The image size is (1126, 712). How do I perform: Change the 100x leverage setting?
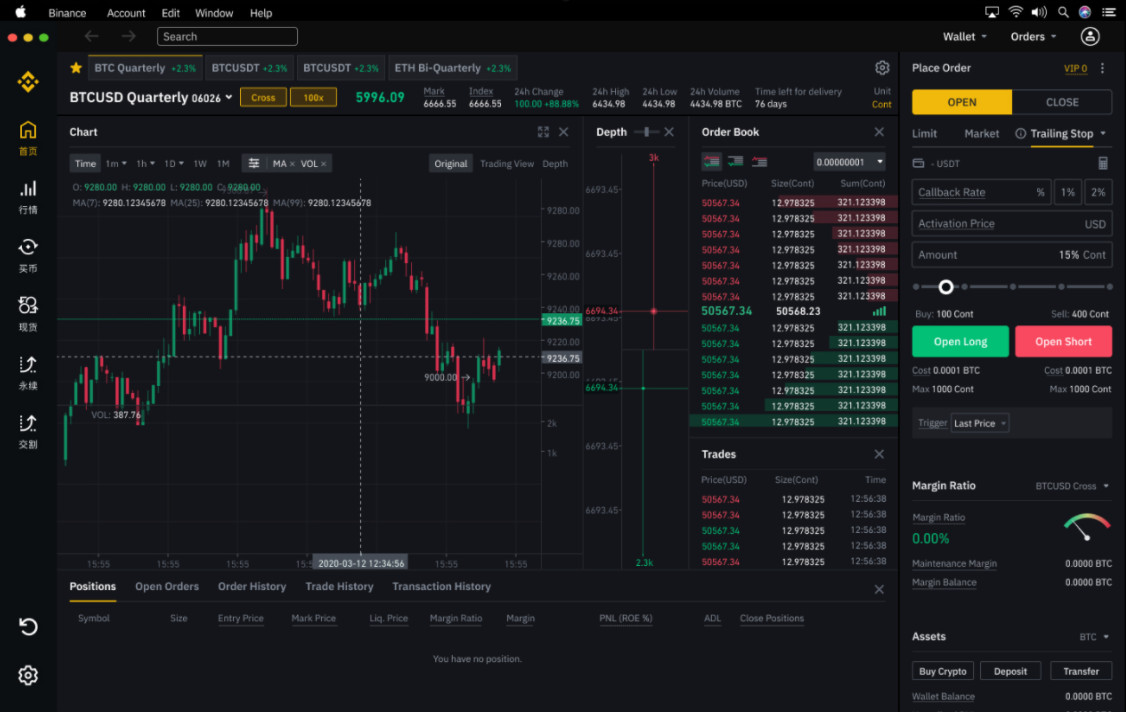pos(313,97)
